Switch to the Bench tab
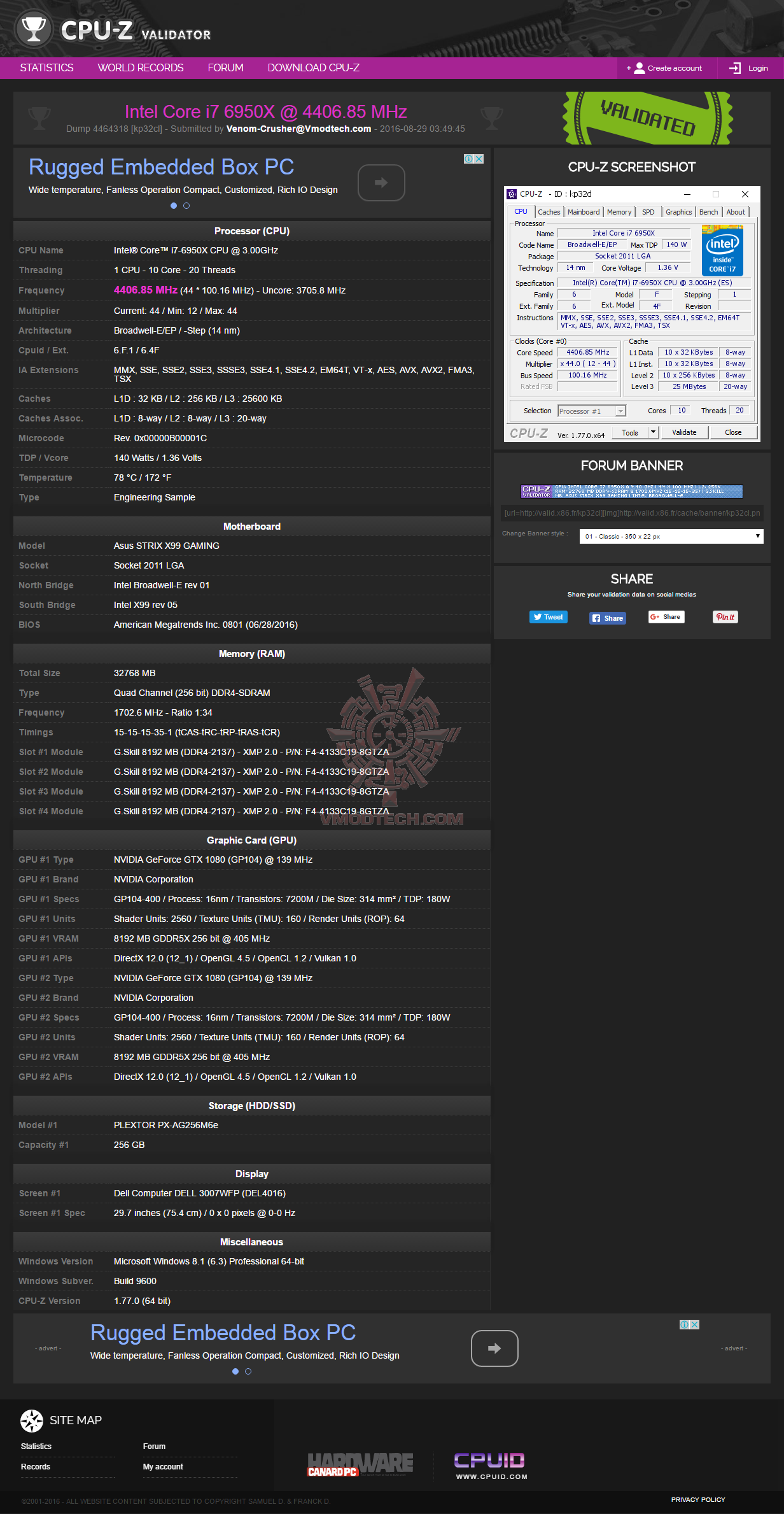The image size is (784, 1514). (708, 212)
